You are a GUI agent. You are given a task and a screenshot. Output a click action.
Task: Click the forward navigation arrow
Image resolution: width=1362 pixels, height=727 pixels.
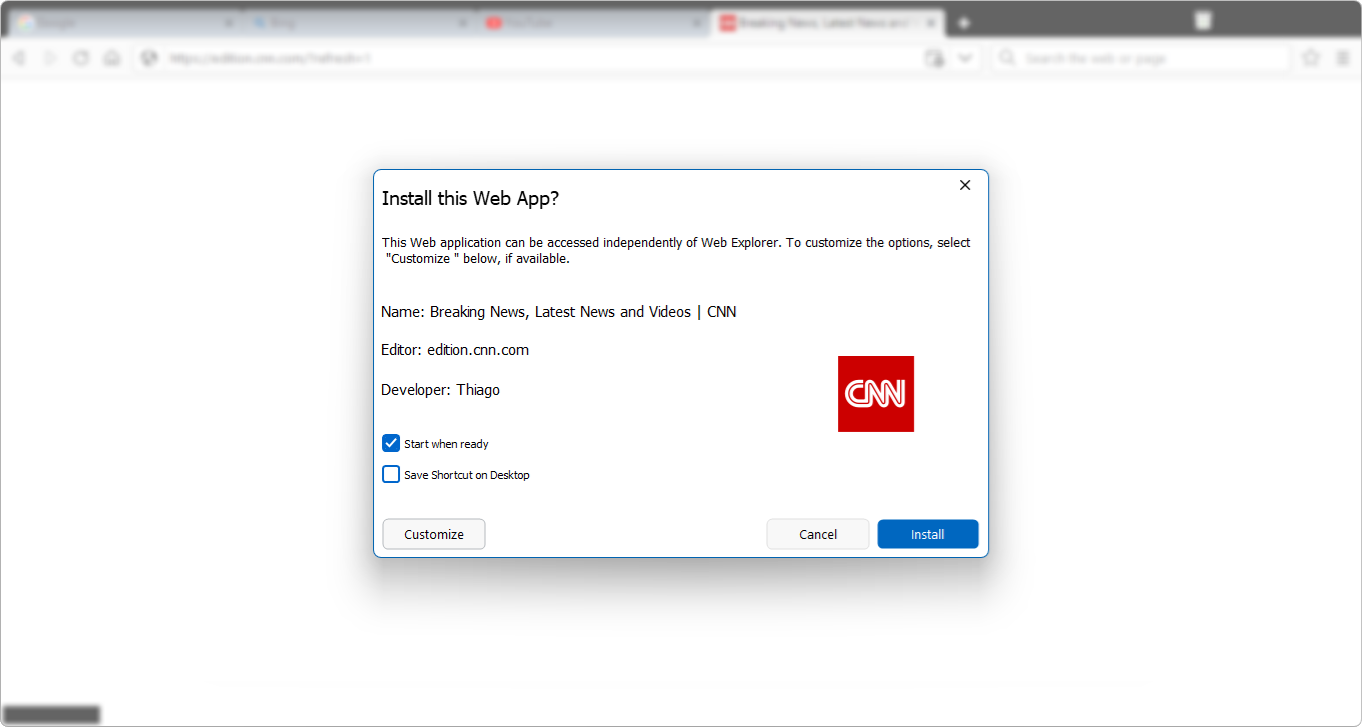pos(49,57)
